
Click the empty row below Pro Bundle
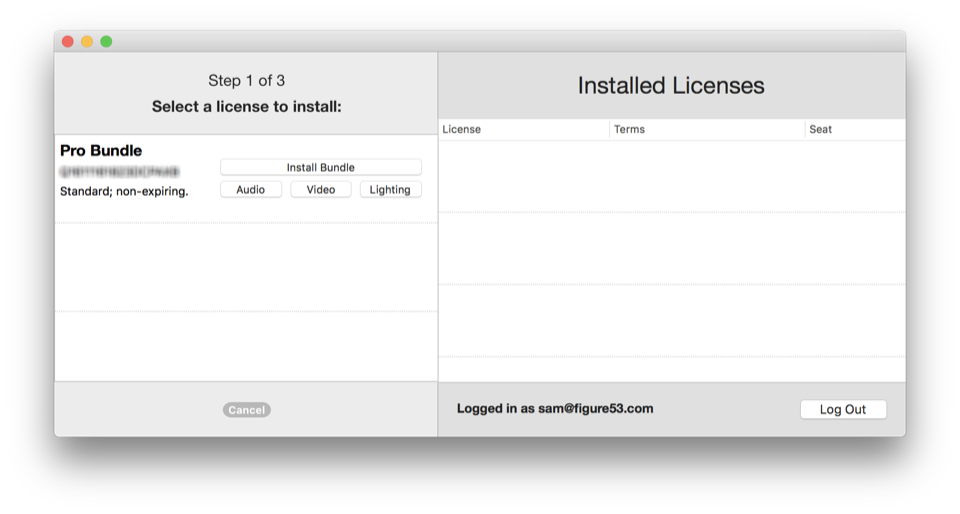pos(246,266)
